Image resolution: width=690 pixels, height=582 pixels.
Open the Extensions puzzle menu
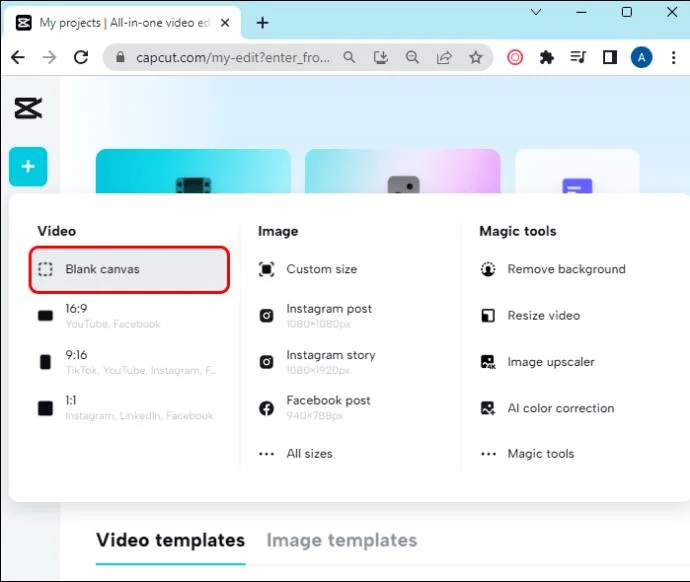[x=547, y=57]
